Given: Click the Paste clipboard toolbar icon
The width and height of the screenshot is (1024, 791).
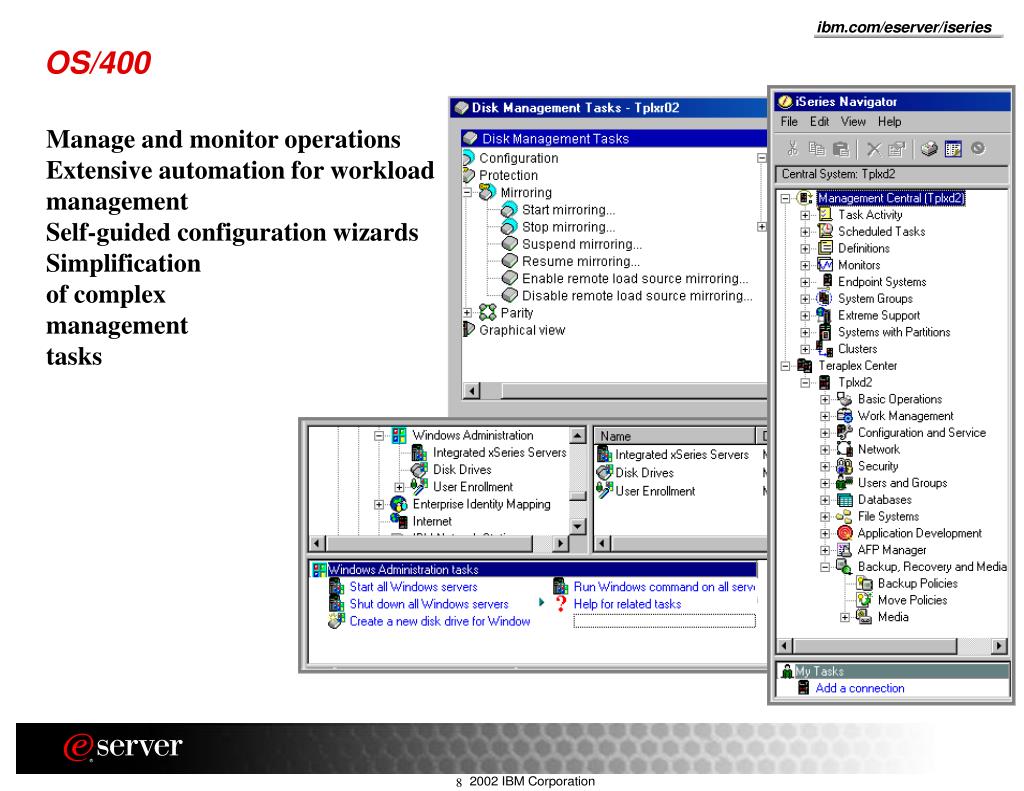Looking at the screenshot, I should 841,150.
